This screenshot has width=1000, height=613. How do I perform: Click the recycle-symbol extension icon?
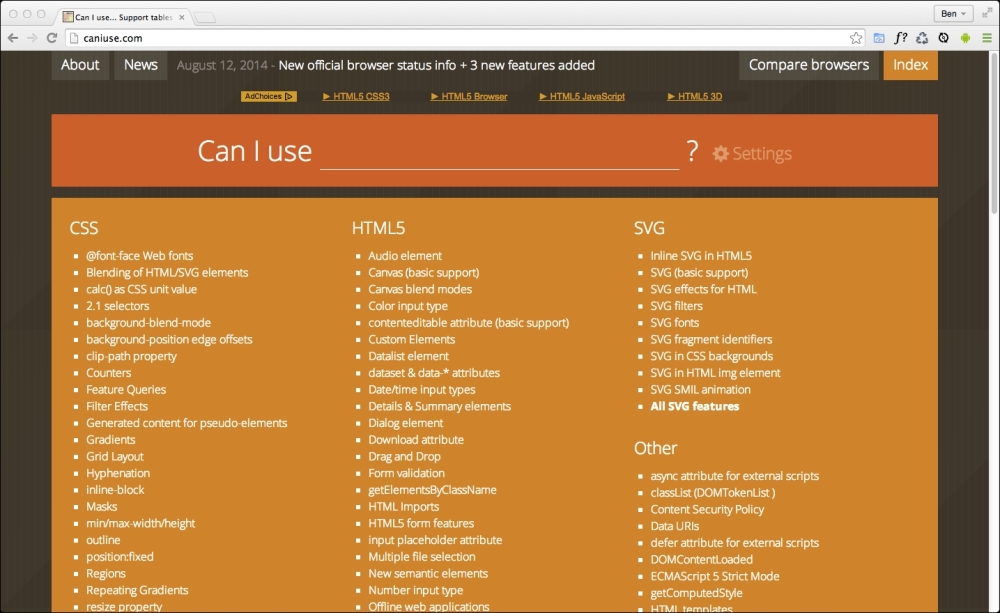(x=924, y=37)
